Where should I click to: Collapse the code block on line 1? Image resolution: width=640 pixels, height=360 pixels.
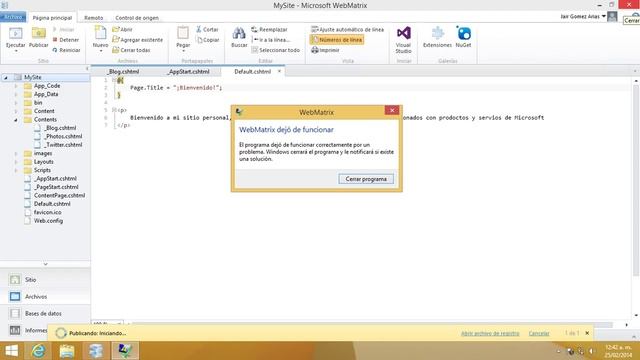(x=114, y=80)
